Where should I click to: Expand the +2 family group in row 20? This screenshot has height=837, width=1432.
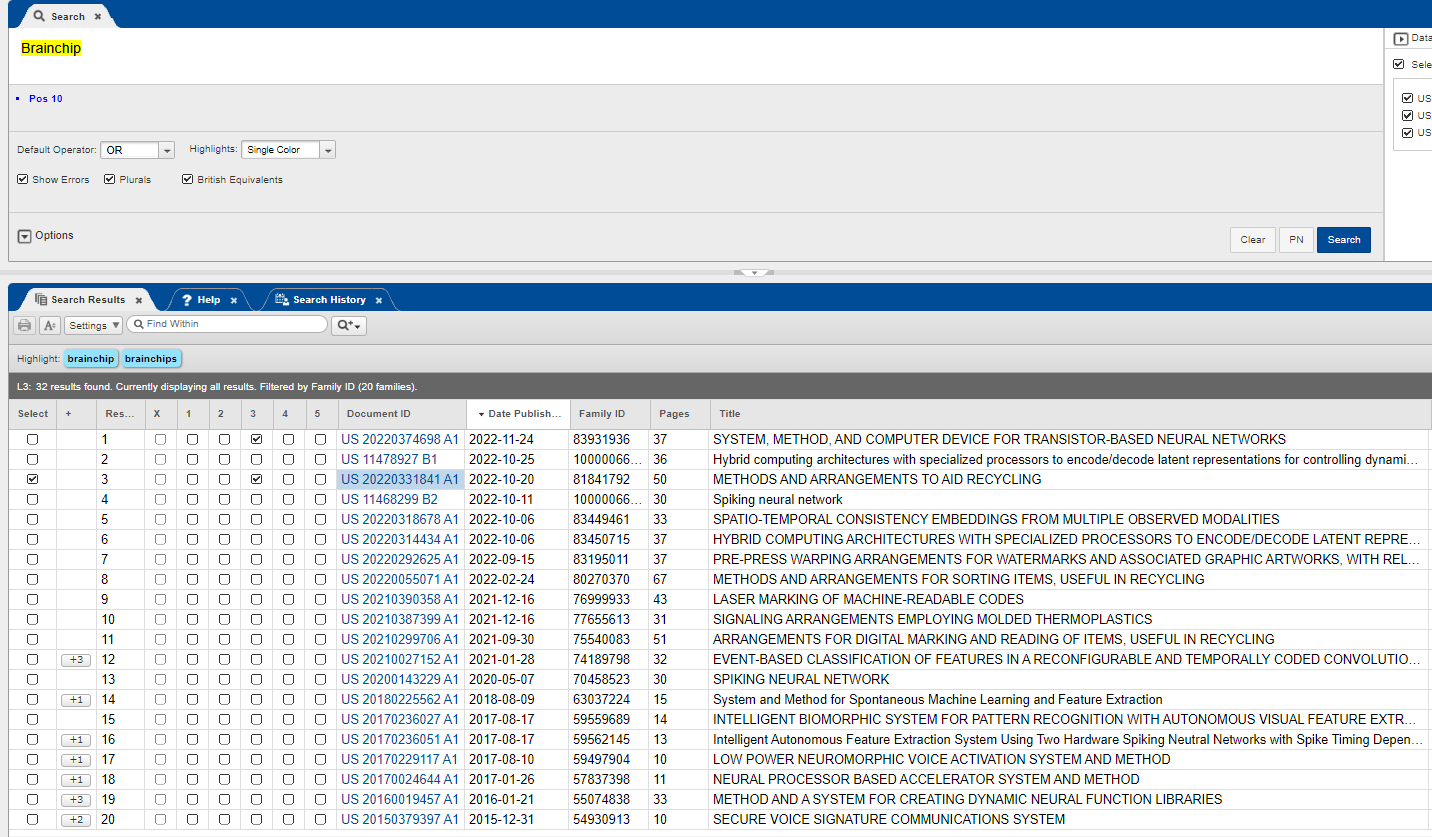tap(76, 820)
